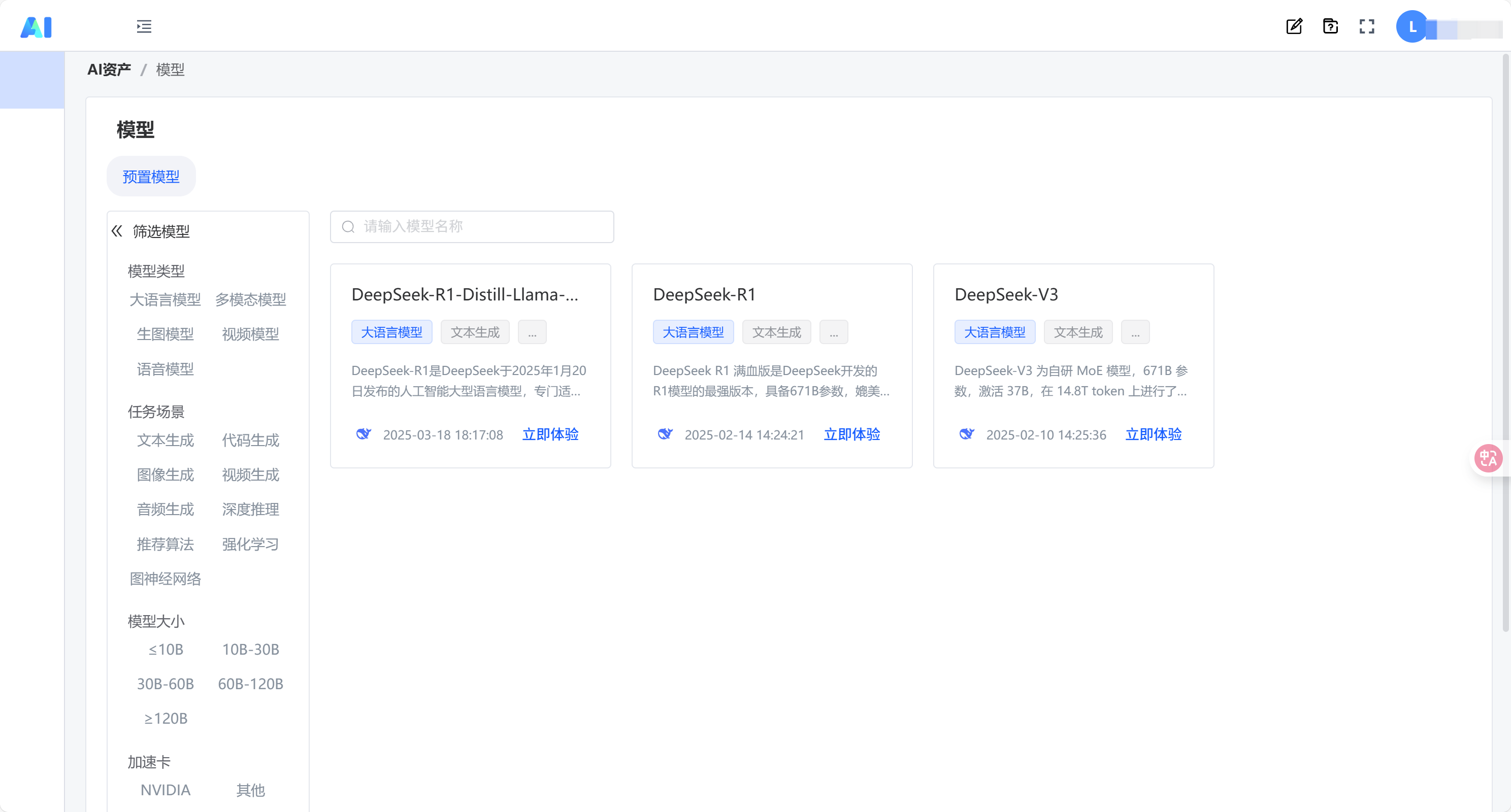The height and width of the screenshot is (812, 1511).
Task: Click the DeepSeek whale icon on DeepSeek-R1-Distill-Llama card
Action: (364, 434)
